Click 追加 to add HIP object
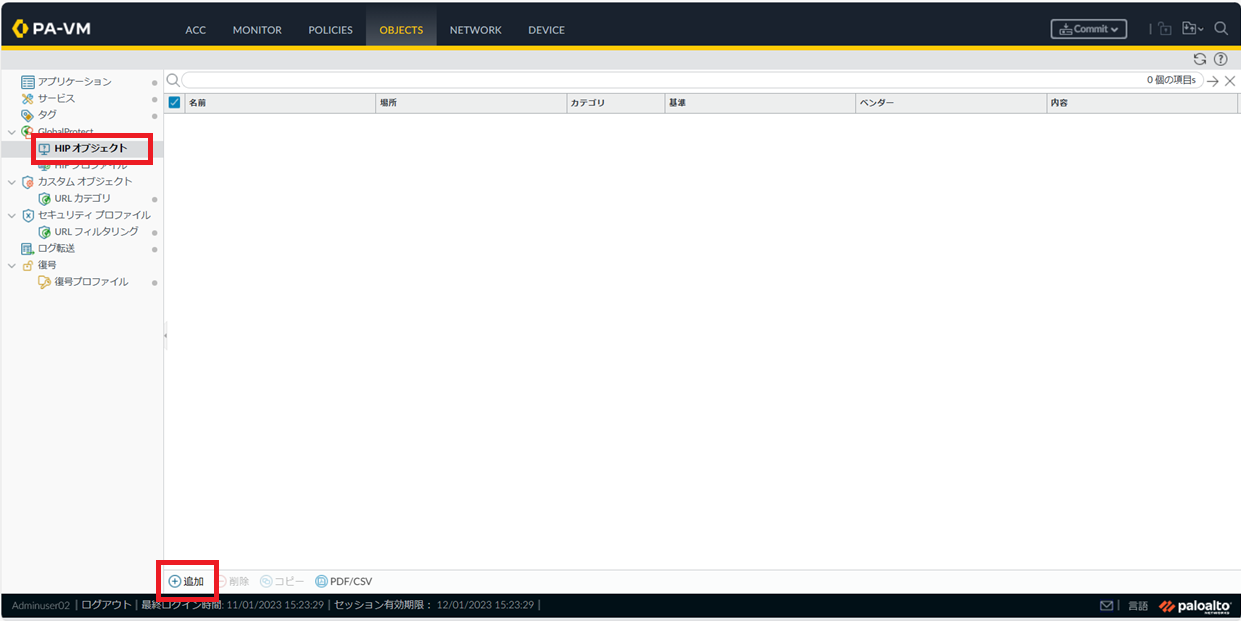 tap(186, 581)
